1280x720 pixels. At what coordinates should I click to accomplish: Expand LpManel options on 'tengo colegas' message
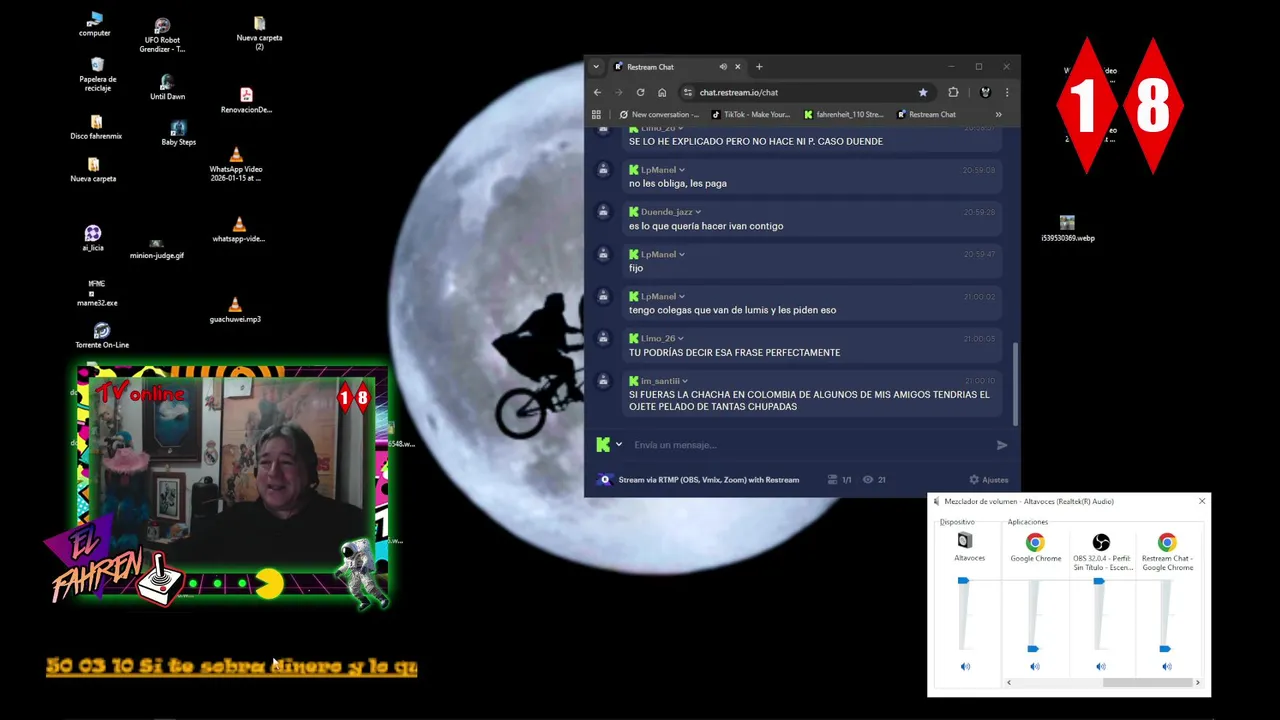click(681, 297)
